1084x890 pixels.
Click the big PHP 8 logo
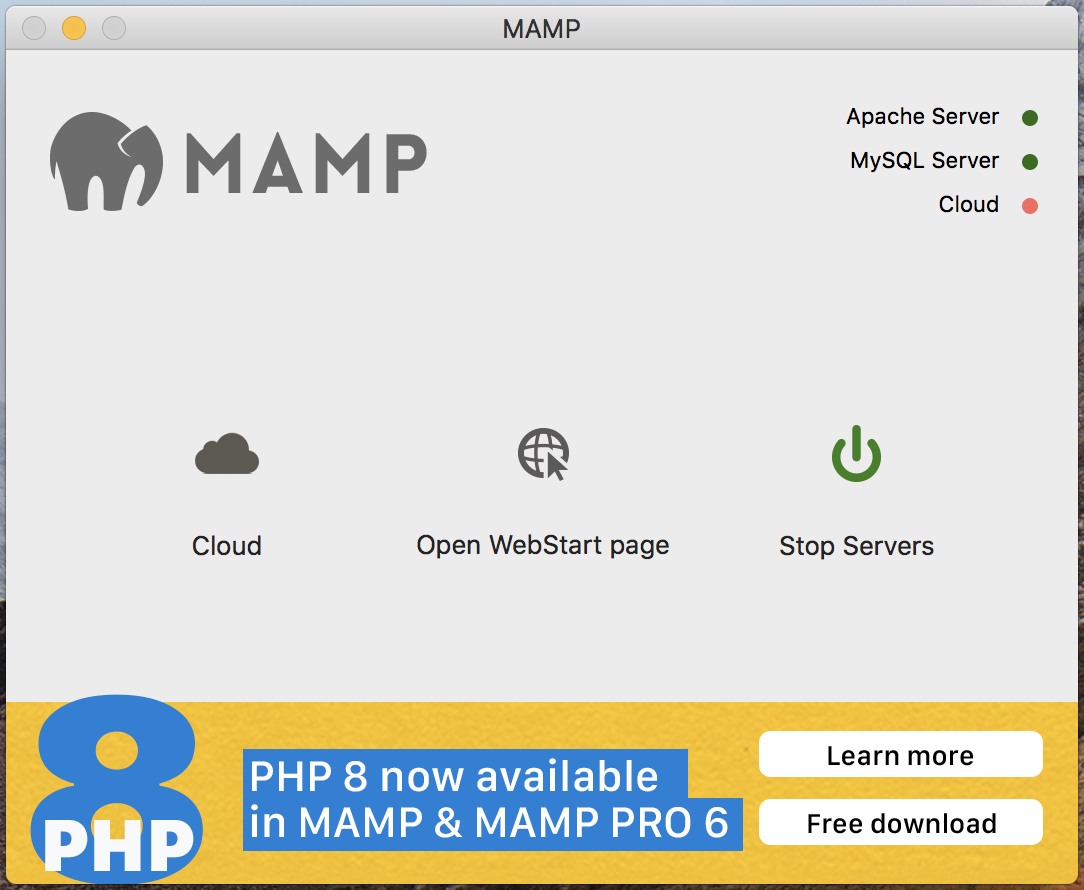coord(116,788)
